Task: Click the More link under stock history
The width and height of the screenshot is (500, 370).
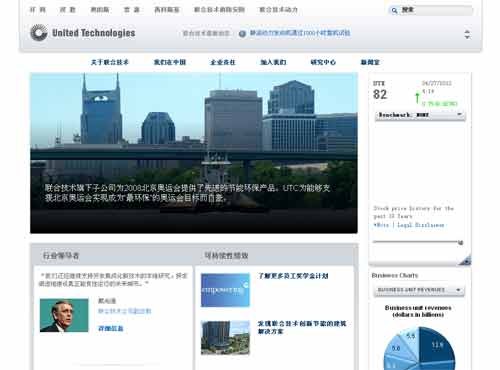Action: 381,225
